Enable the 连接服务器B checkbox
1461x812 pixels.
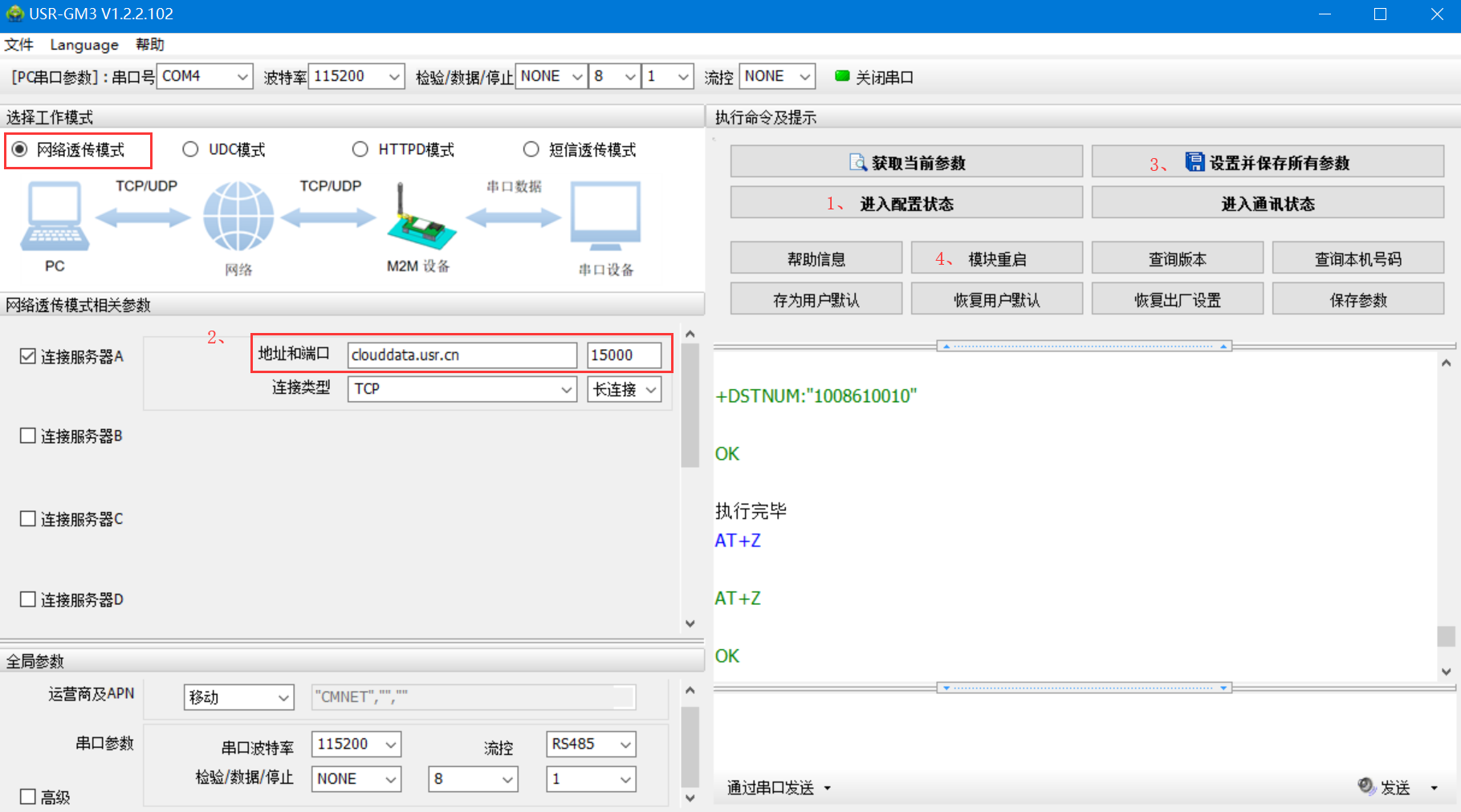click(x=28, y=436)
